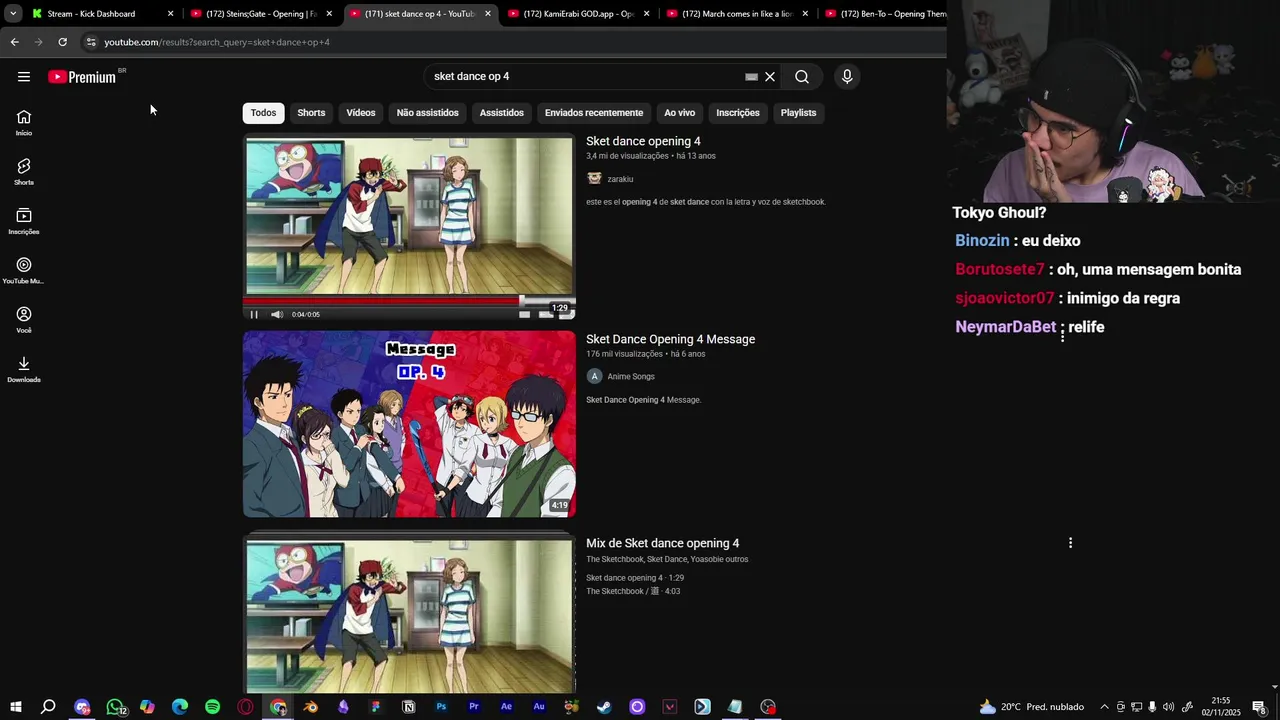The height and width of the screenshot is (720, 1280).
Task: Click the Message OP. 4 thumbnail
Action: [409, 424]
